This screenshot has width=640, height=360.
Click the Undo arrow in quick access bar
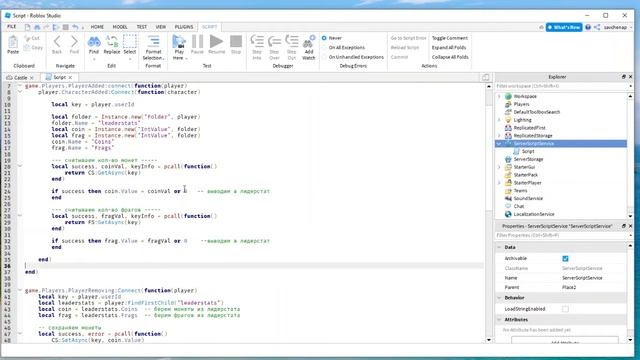pyautogui.click(x=75, y=27)
